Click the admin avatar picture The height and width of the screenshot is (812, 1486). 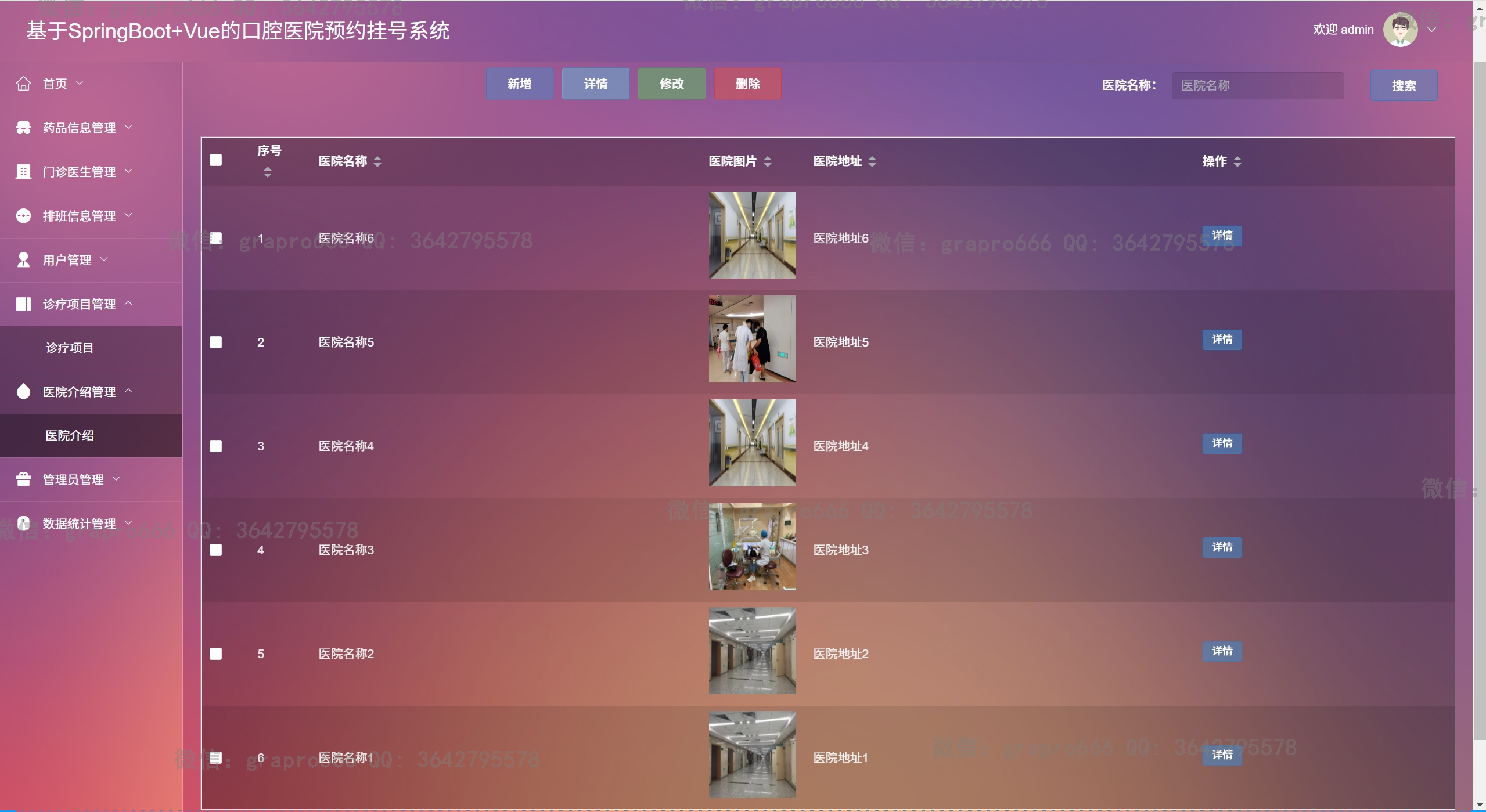click(1400, 30)
